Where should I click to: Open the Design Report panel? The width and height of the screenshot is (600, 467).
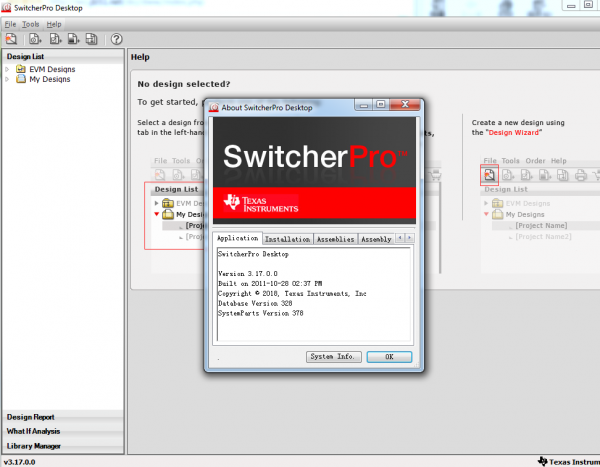(x=63, y=417)
